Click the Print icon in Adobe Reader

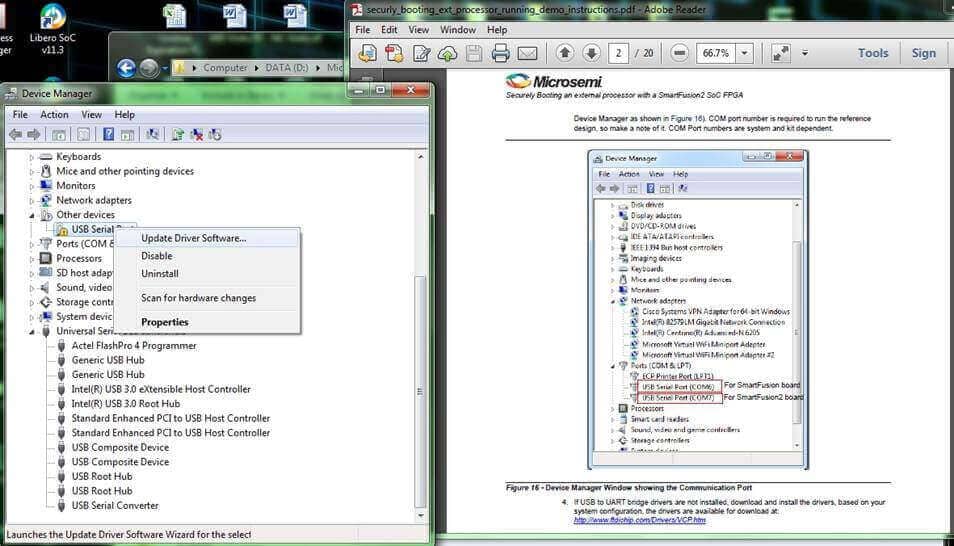(x=500, y=53)
